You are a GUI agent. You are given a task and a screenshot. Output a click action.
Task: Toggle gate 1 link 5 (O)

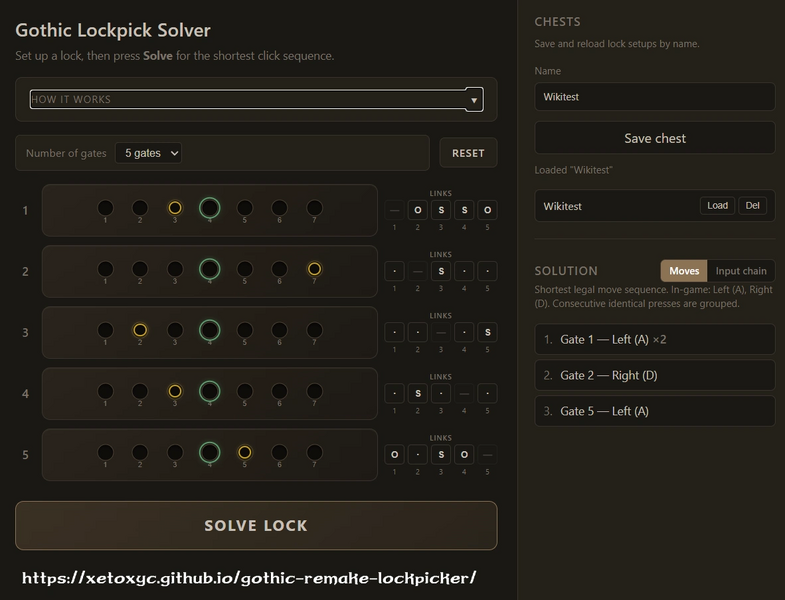point(488,210)
